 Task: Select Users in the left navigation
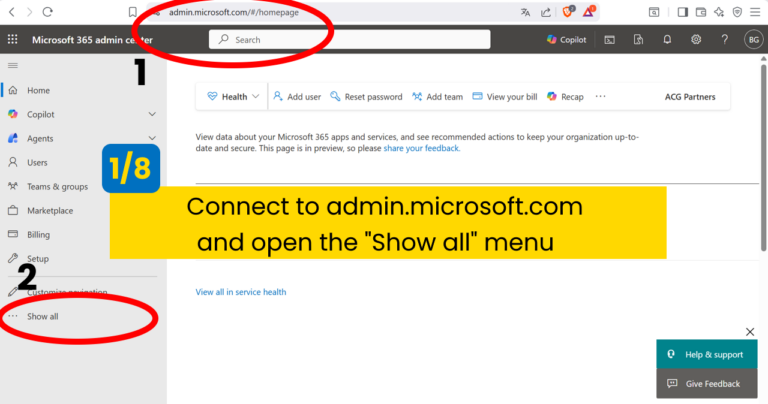[37, 162]
